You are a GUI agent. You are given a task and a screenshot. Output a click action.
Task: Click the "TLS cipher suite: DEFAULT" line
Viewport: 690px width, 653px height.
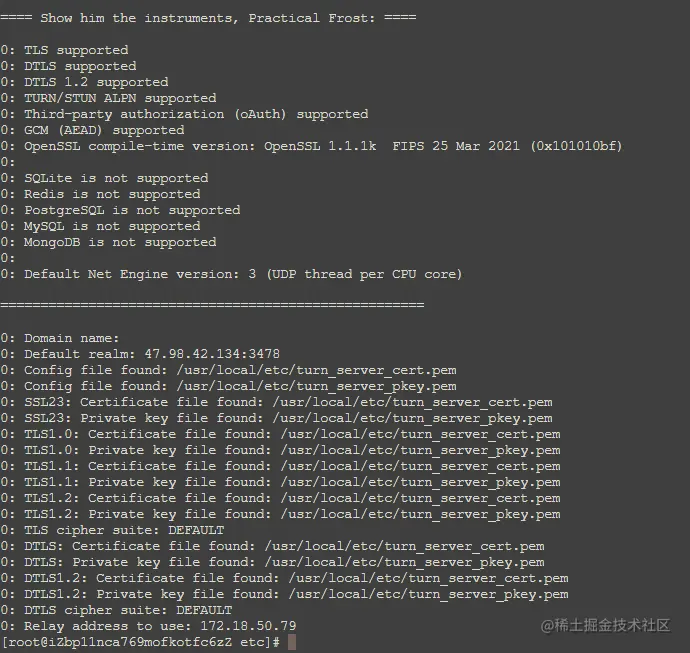point(124,530)
